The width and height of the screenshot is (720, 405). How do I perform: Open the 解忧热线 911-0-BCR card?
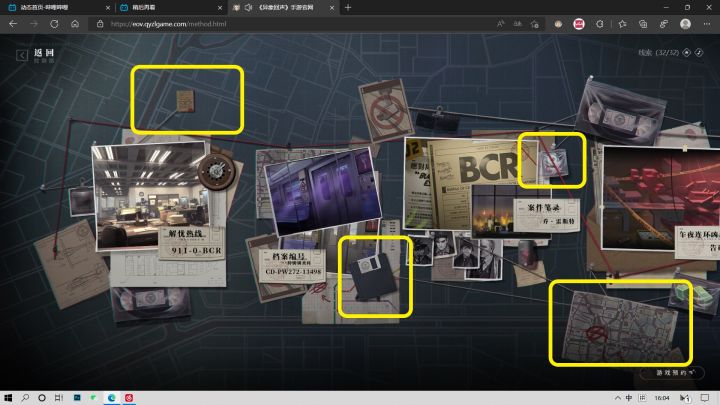point(192,242)
